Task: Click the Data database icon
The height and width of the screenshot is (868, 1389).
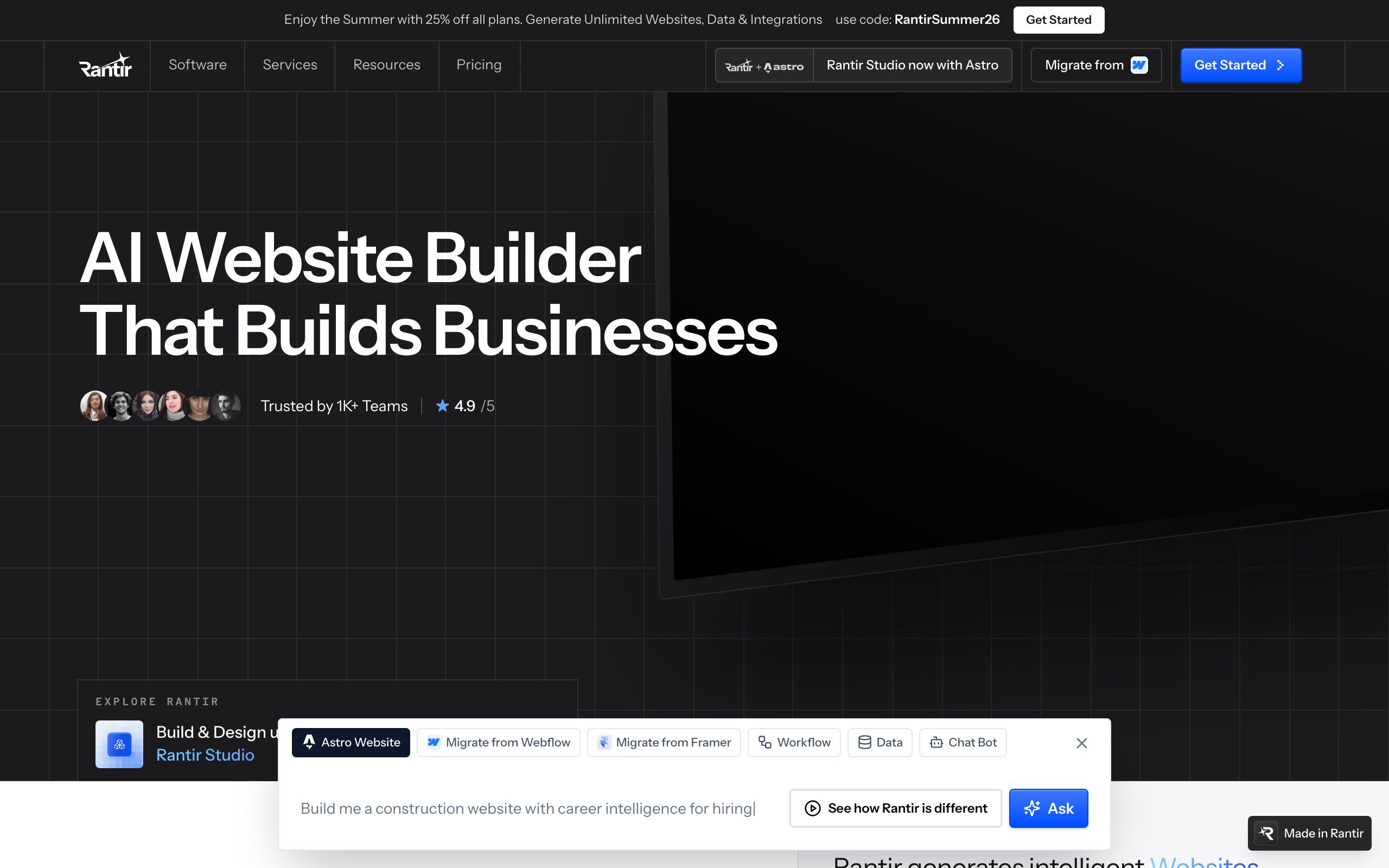Action: pyautogui.click(x=864, y=742)
